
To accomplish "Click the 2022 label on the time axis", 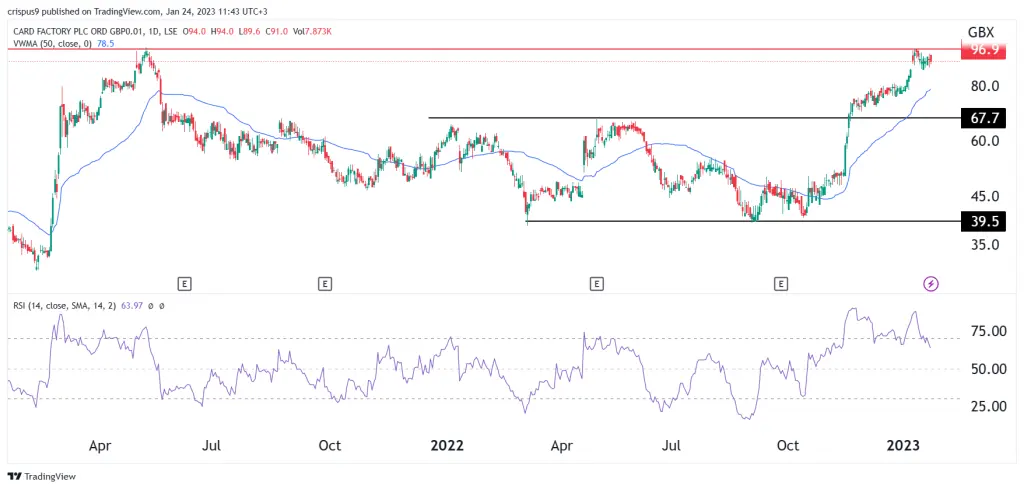I will coord(447,446).
